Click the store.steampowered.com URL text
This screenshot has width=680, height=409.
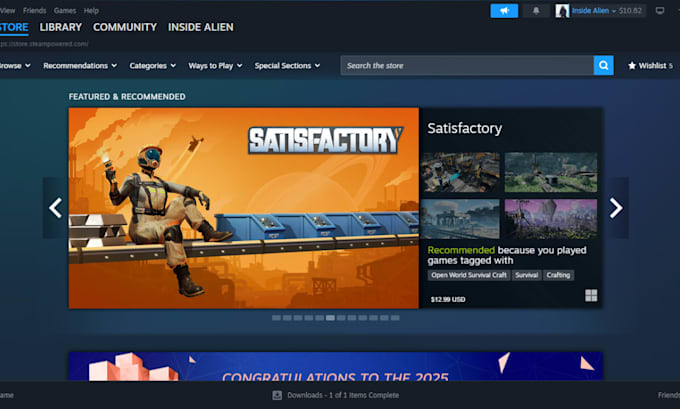pos(44,44)
